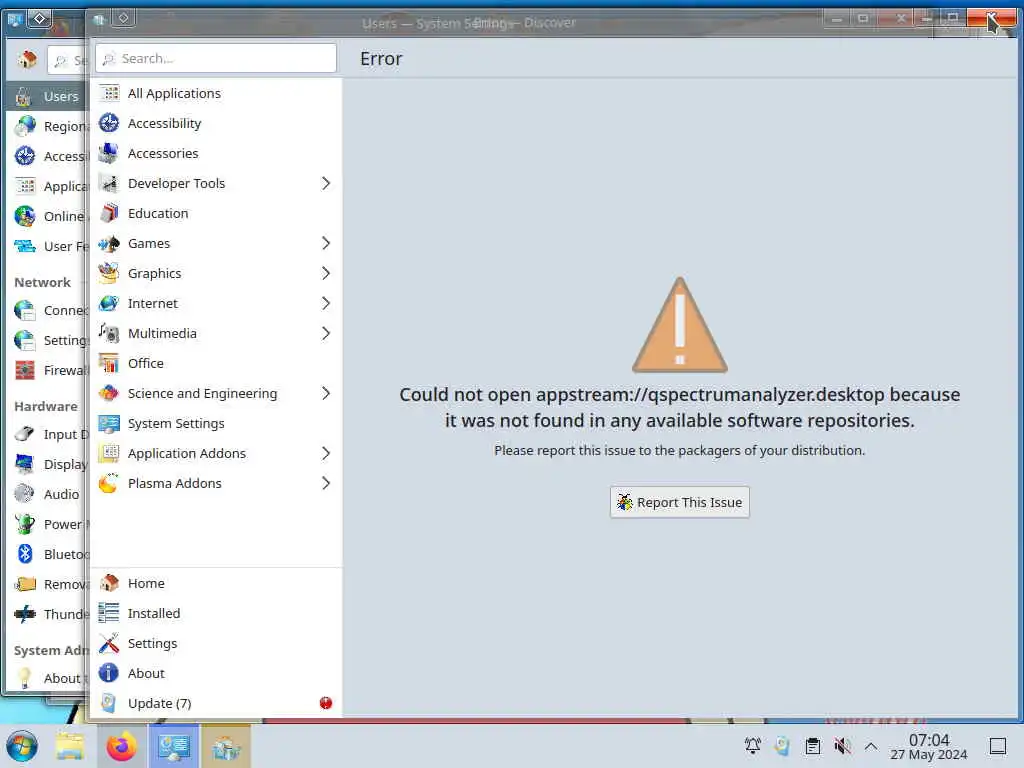Select the Plasma Addons category
Image resolution: width=1024 pixels, height=768 pixels.
coord(216,484)
